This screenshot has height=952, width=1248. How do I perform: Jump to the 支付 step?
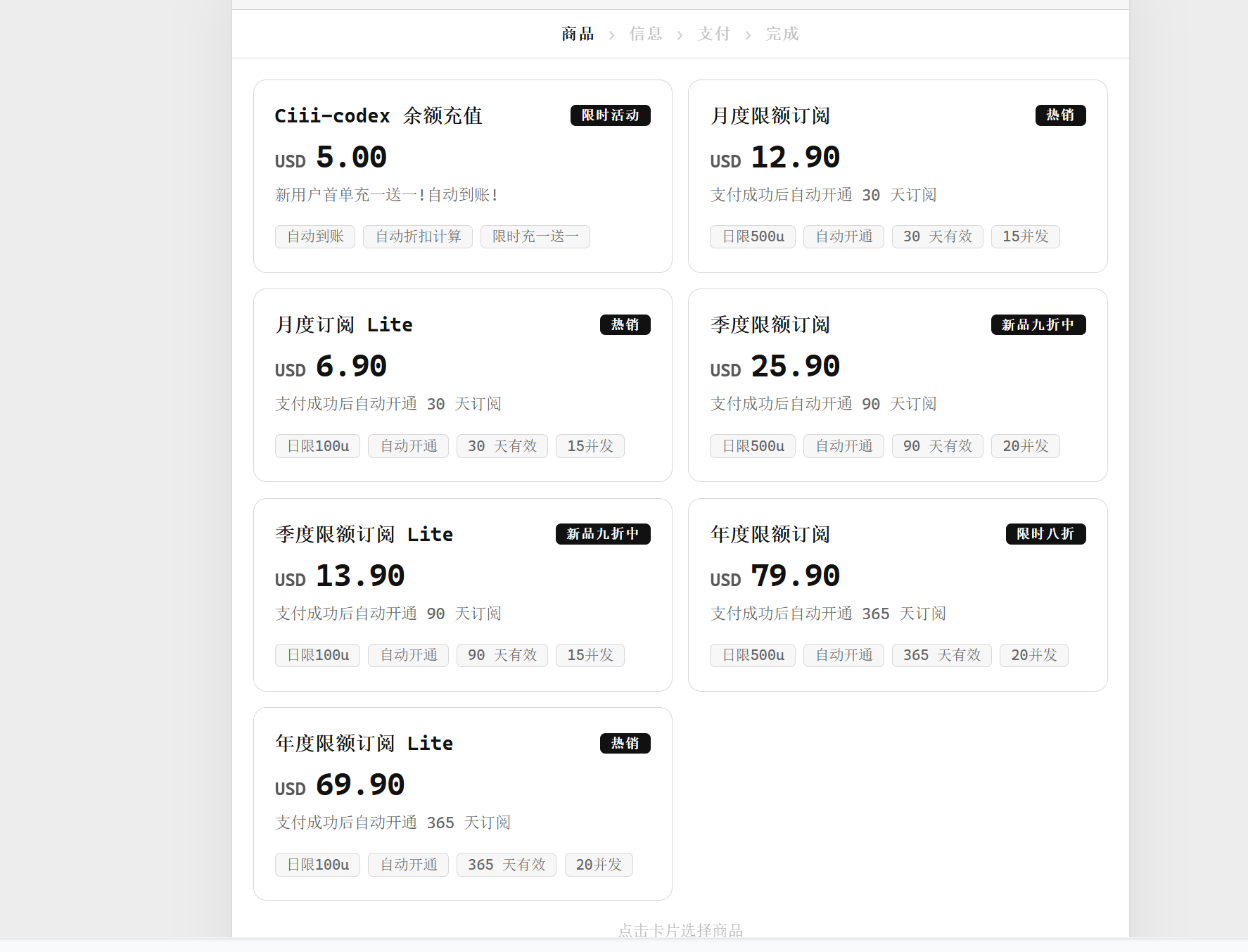point(714,34)
